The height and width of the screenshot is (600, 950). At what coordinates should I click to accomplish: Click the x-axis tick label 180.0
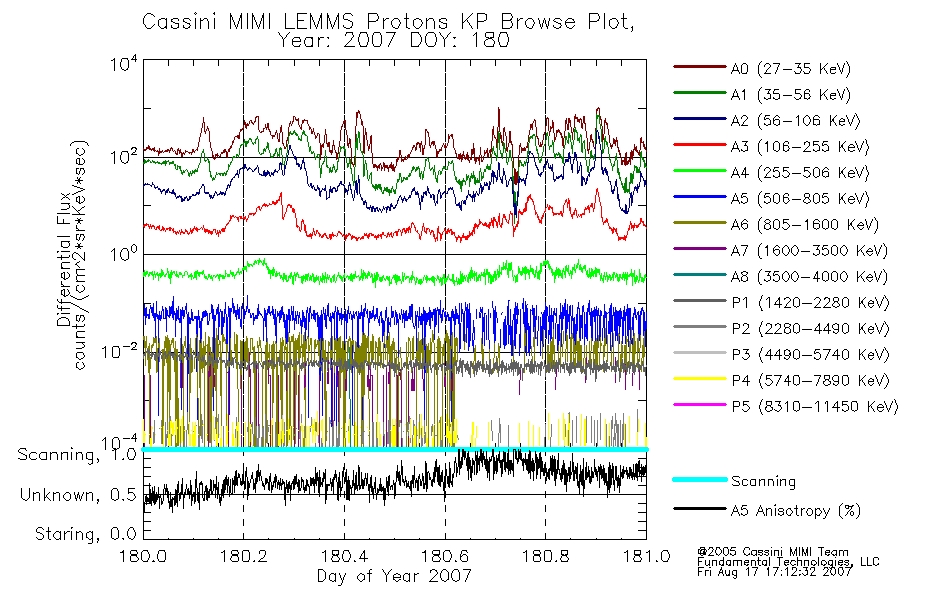(x=143, y=556)
